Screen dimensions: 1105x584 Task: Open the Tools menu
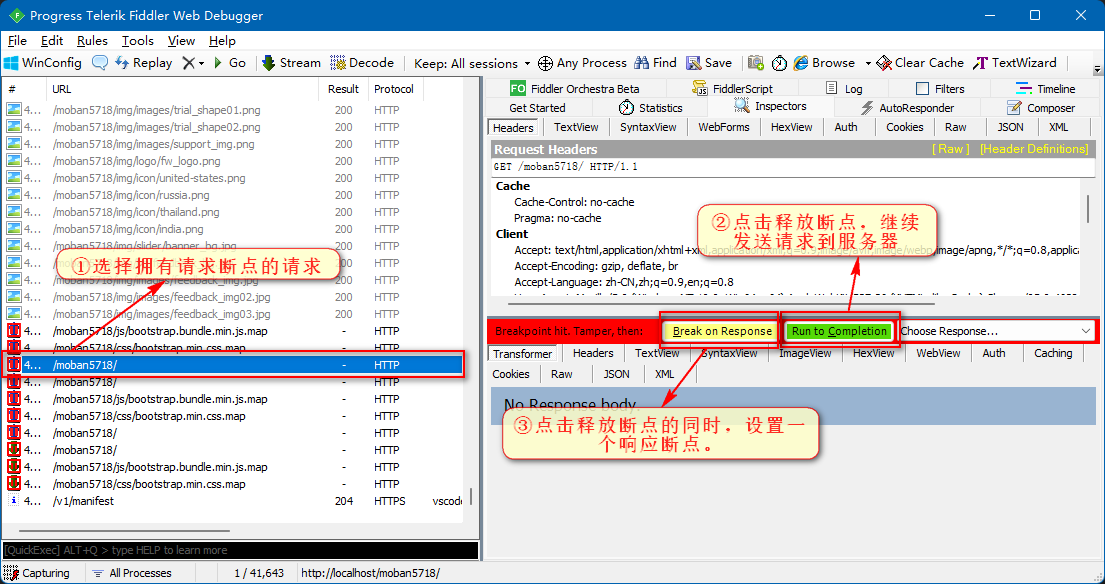pos(137,41)
